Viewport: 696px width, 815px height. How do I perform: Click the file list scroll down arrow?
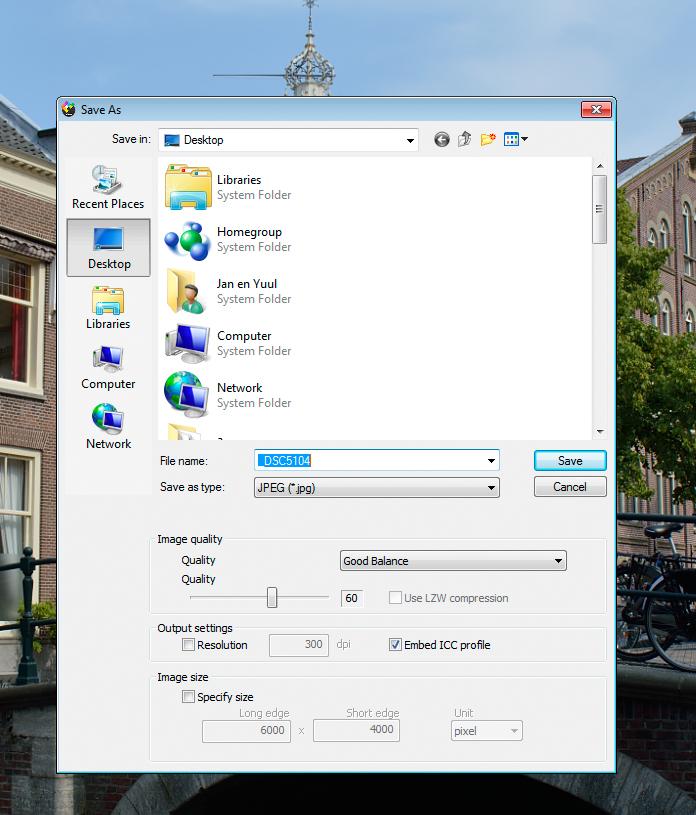(x=599, y=431)
